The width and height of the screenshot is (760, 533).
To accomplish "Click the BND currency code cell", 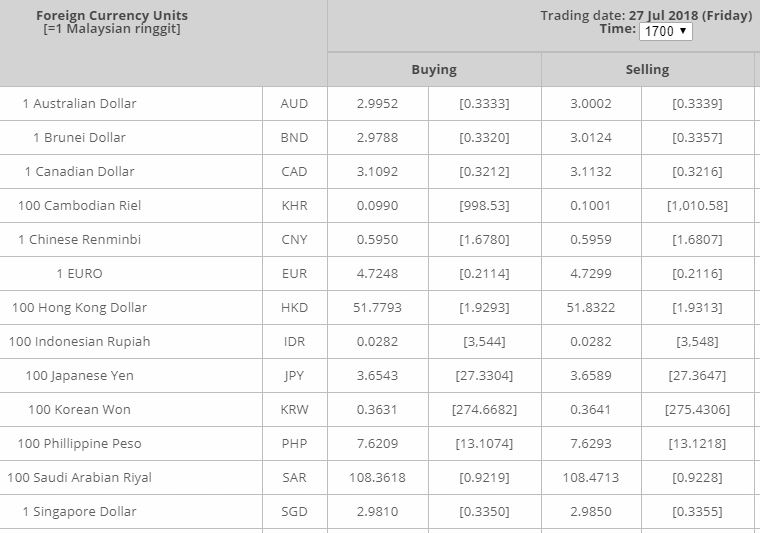I will pos(294,138).
